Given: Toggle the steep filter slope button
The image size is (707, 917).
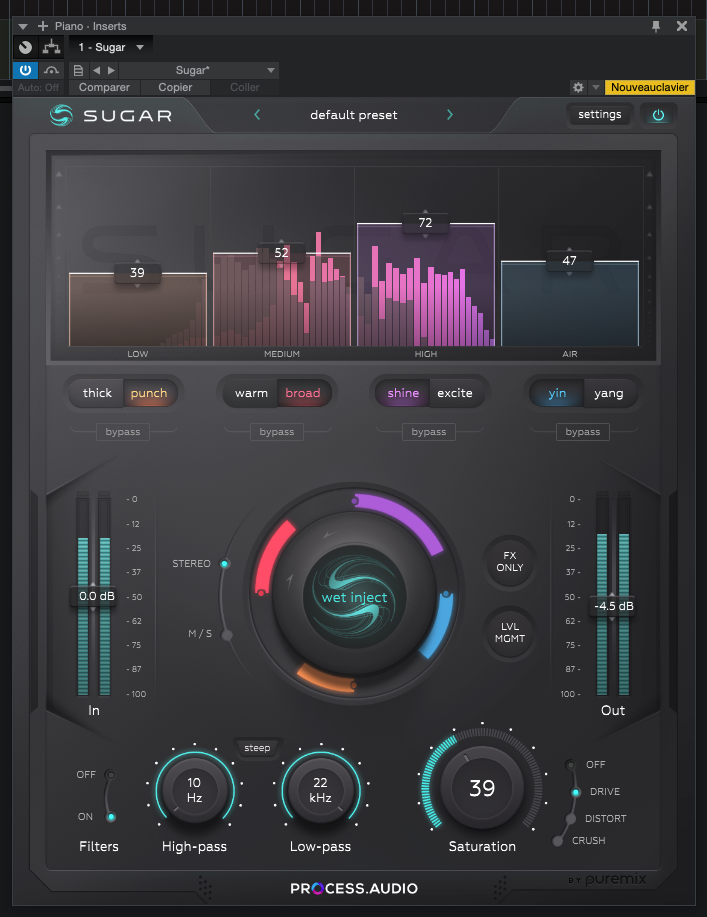Looking at the screenshot, I should 257,748.
